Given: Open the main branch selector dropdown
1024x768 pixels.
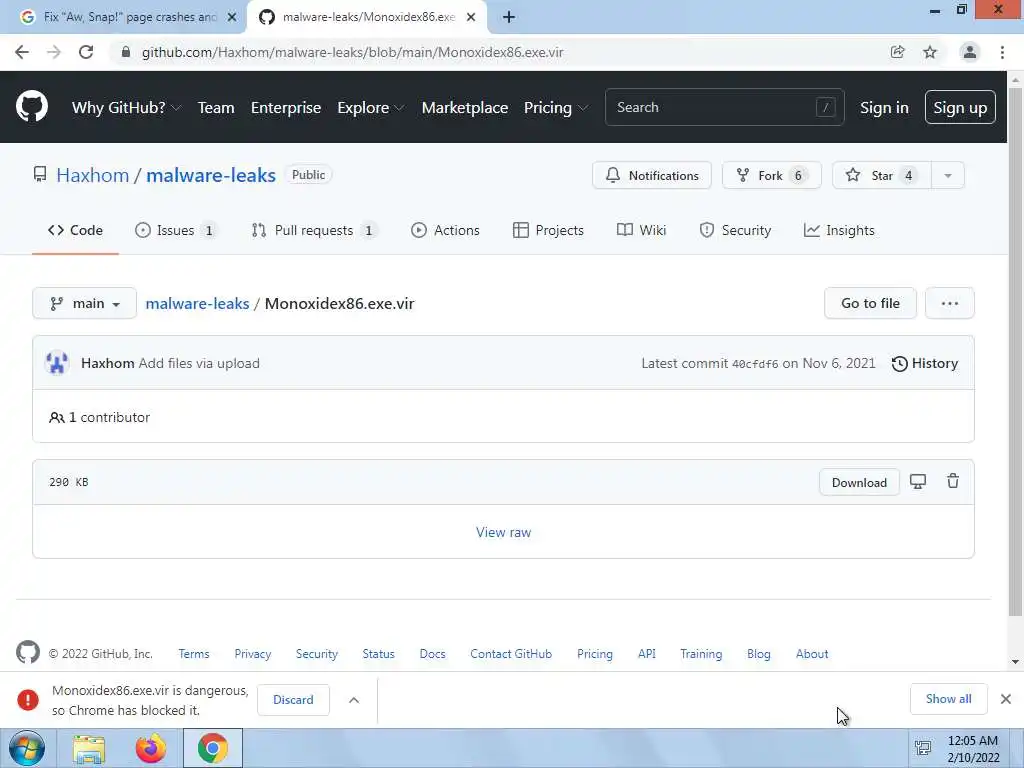Looking at the screenshot, I should pos(84,303).
